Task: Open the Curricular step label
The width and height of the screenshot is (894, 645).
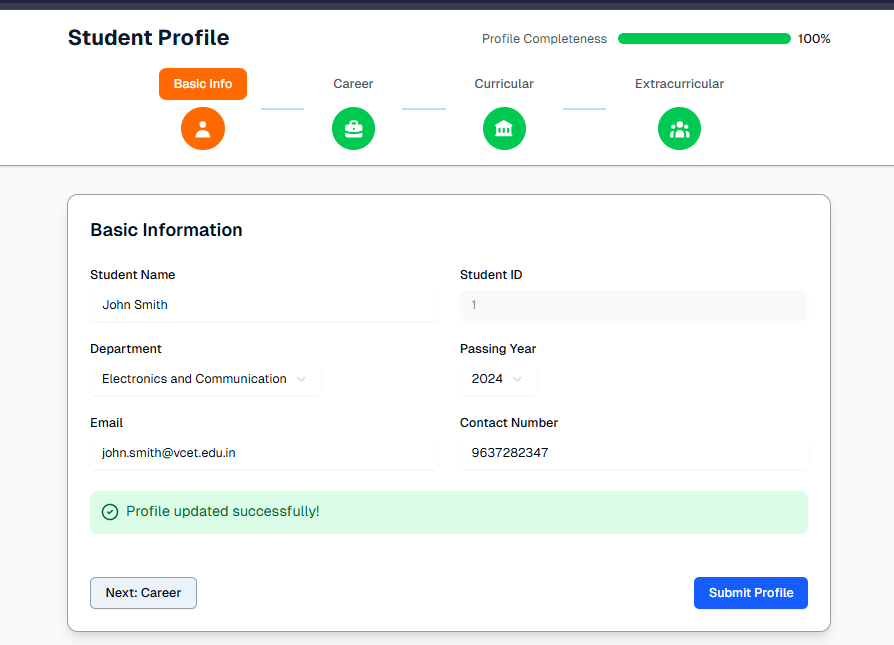Action: 504,84
